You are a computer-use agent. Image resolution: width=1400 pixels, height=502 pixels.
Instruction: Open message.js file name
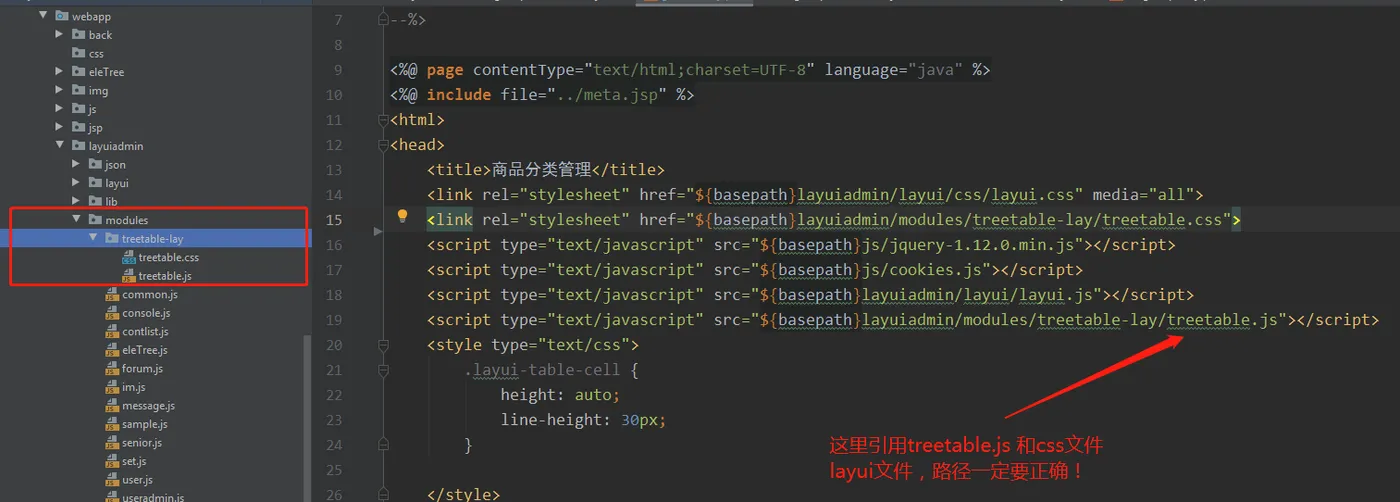148,405
